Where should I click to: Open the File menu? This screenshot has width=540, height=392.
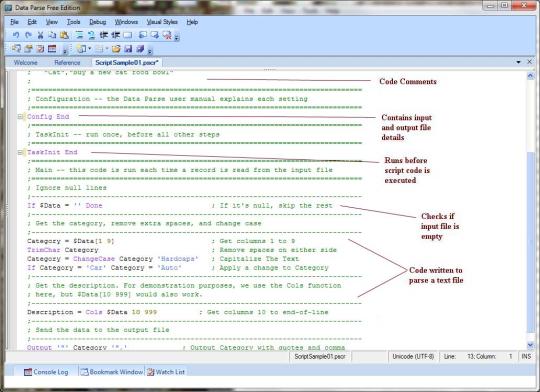click(x=14, y=22)
